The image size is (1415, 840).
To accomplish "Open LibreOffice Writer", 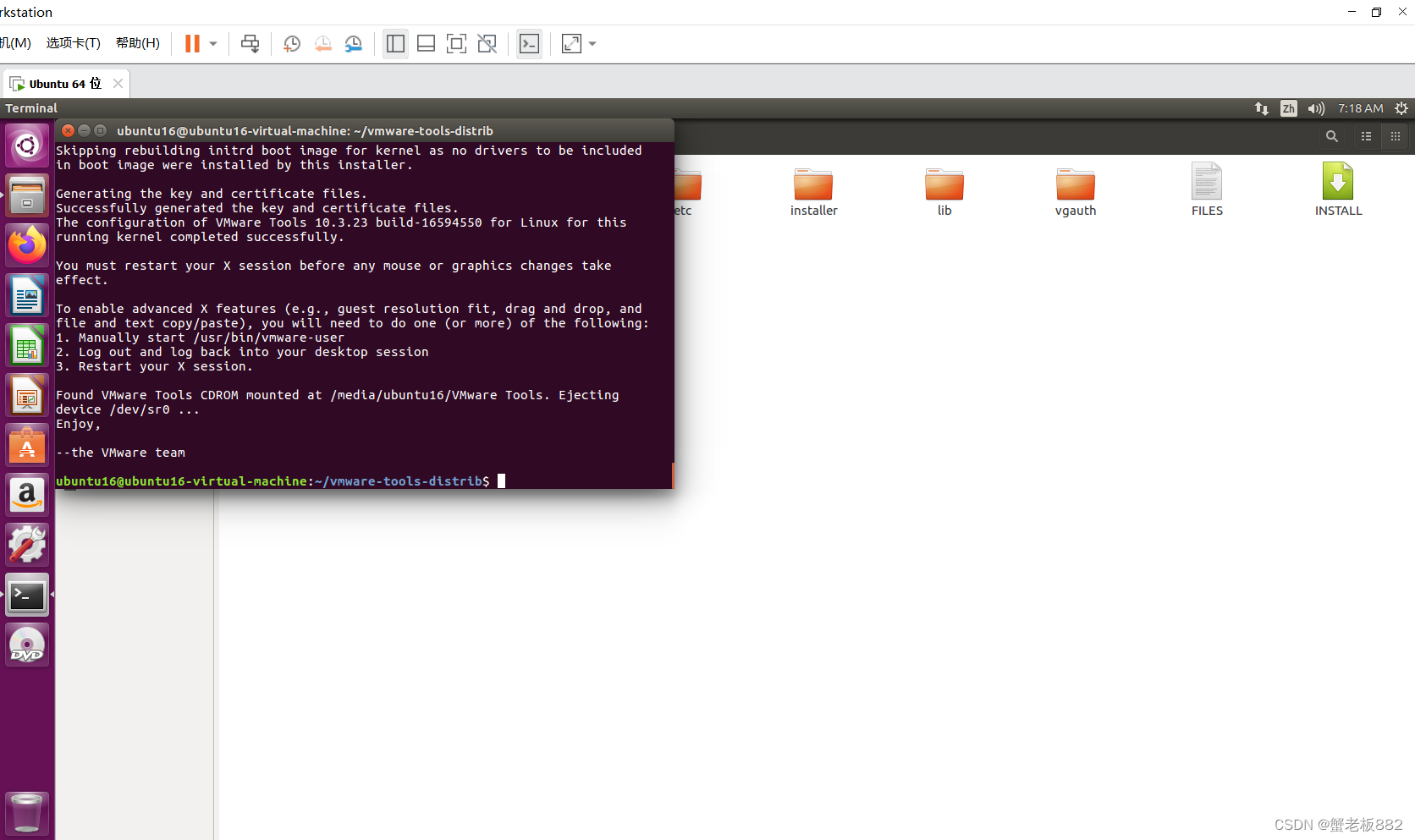I will [x=27, y=295].
